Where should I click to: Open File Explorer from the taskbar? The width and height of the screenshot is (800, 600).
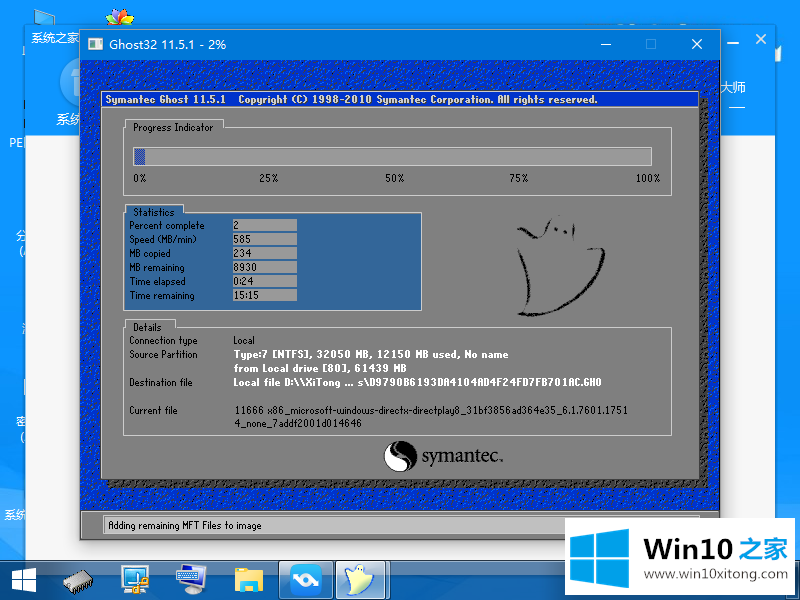[x=248, y=580]
